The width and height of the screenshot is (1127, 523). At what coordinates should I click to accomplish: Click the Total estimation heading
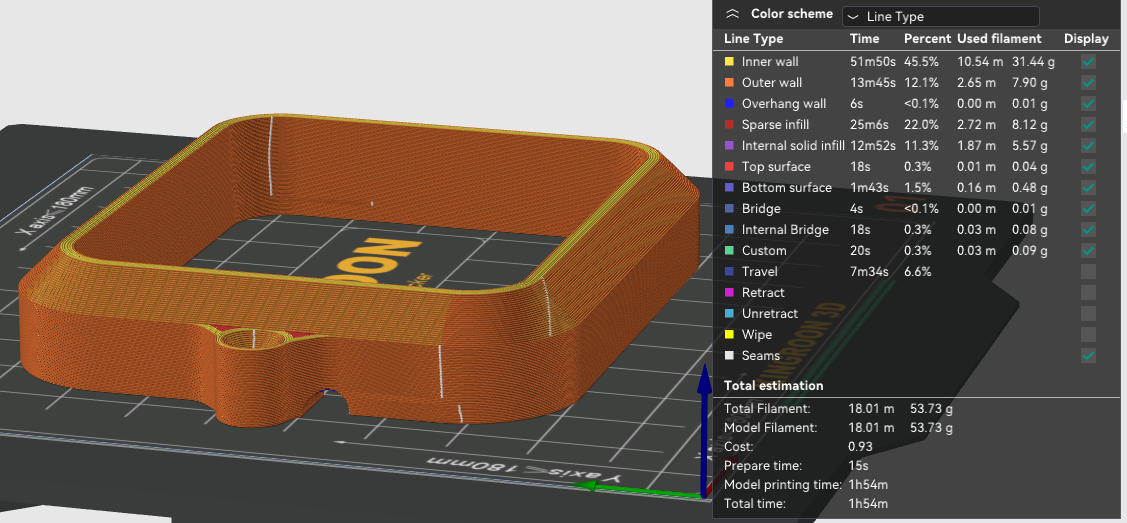coord(773,386)
